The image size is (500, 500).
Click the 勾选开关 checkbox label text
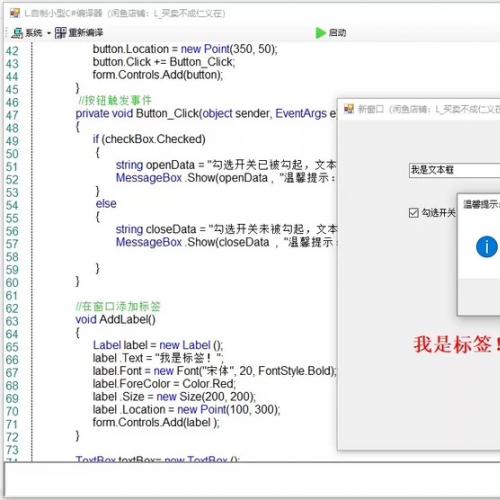[x=438, y=213]
